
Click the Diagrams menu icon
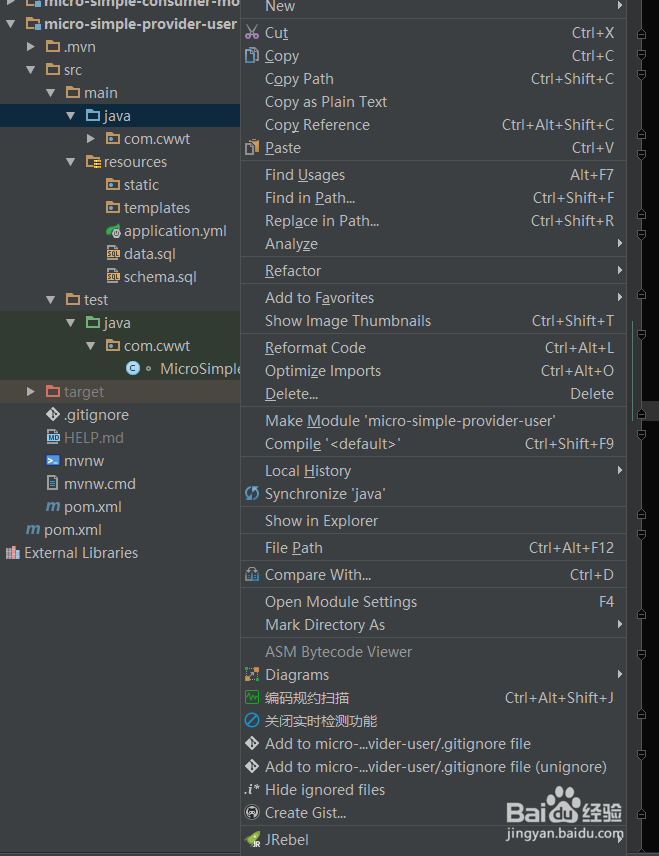252,675
